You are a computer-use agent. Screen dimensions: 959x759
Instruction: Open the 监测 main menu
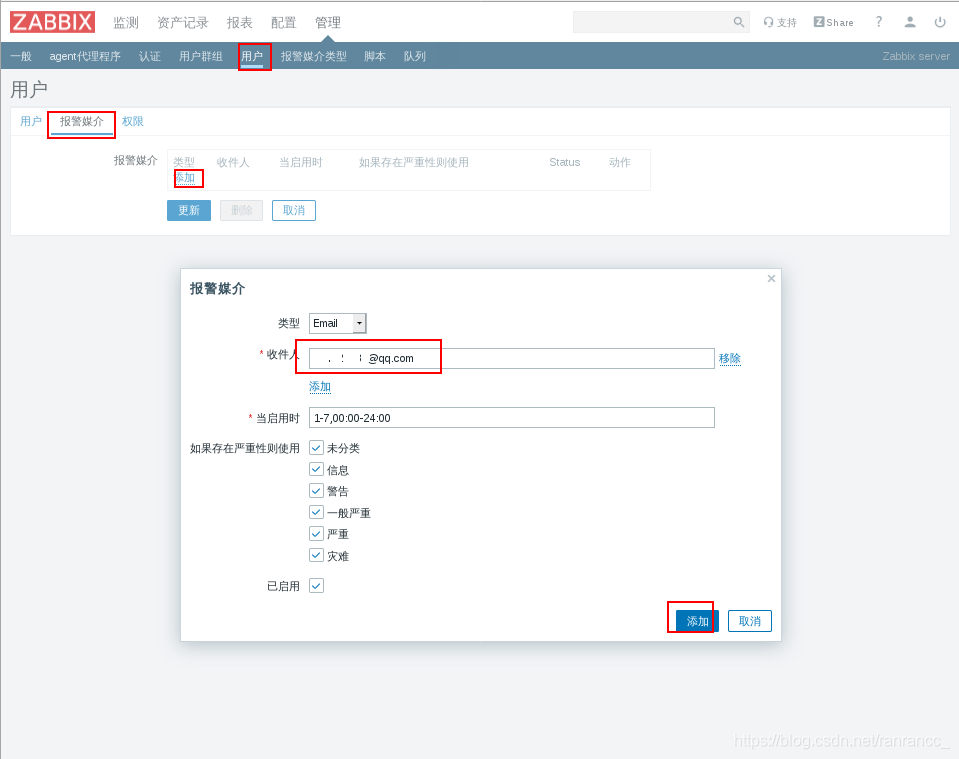126,23
